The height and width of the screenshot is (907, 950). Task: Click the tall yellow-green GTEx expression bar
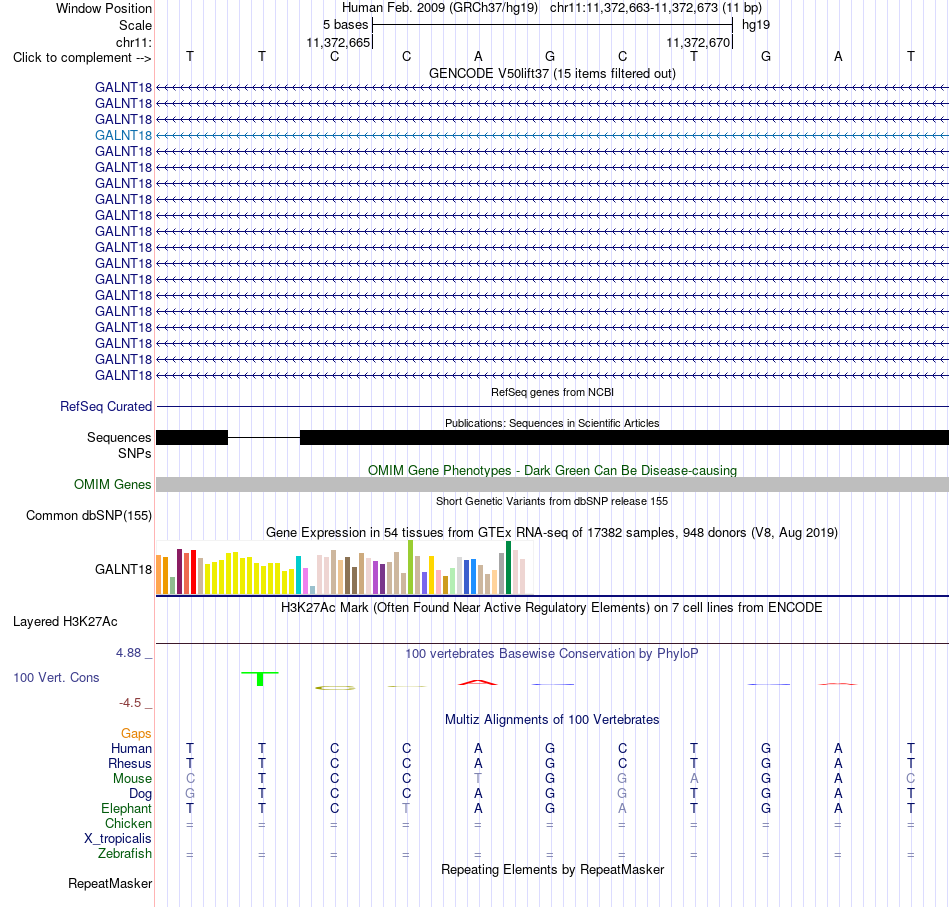(x=411, y=567)
